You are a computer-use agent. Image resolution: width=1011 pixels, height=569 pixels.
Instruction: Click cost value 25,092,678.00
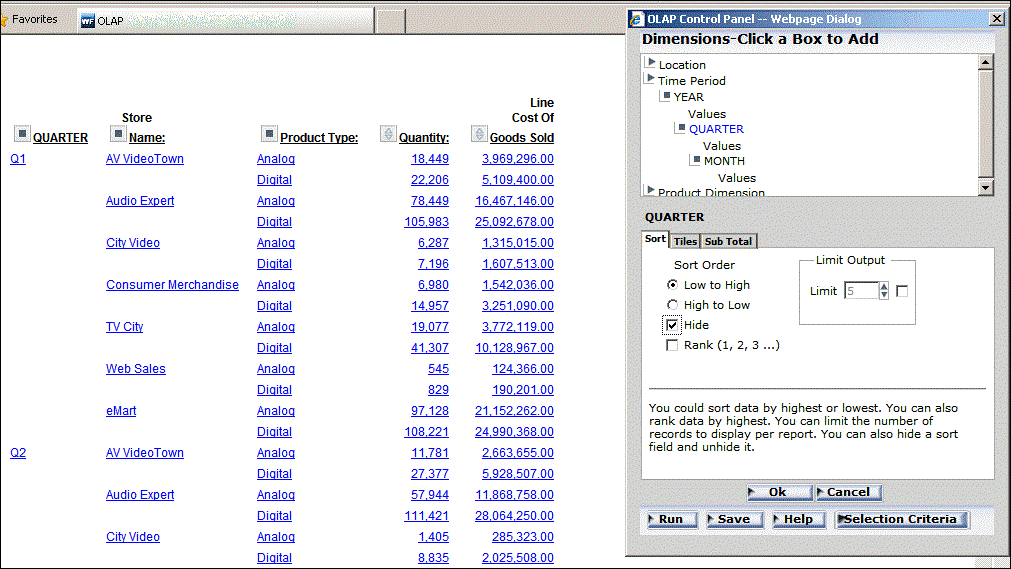(x=514, y=222)
